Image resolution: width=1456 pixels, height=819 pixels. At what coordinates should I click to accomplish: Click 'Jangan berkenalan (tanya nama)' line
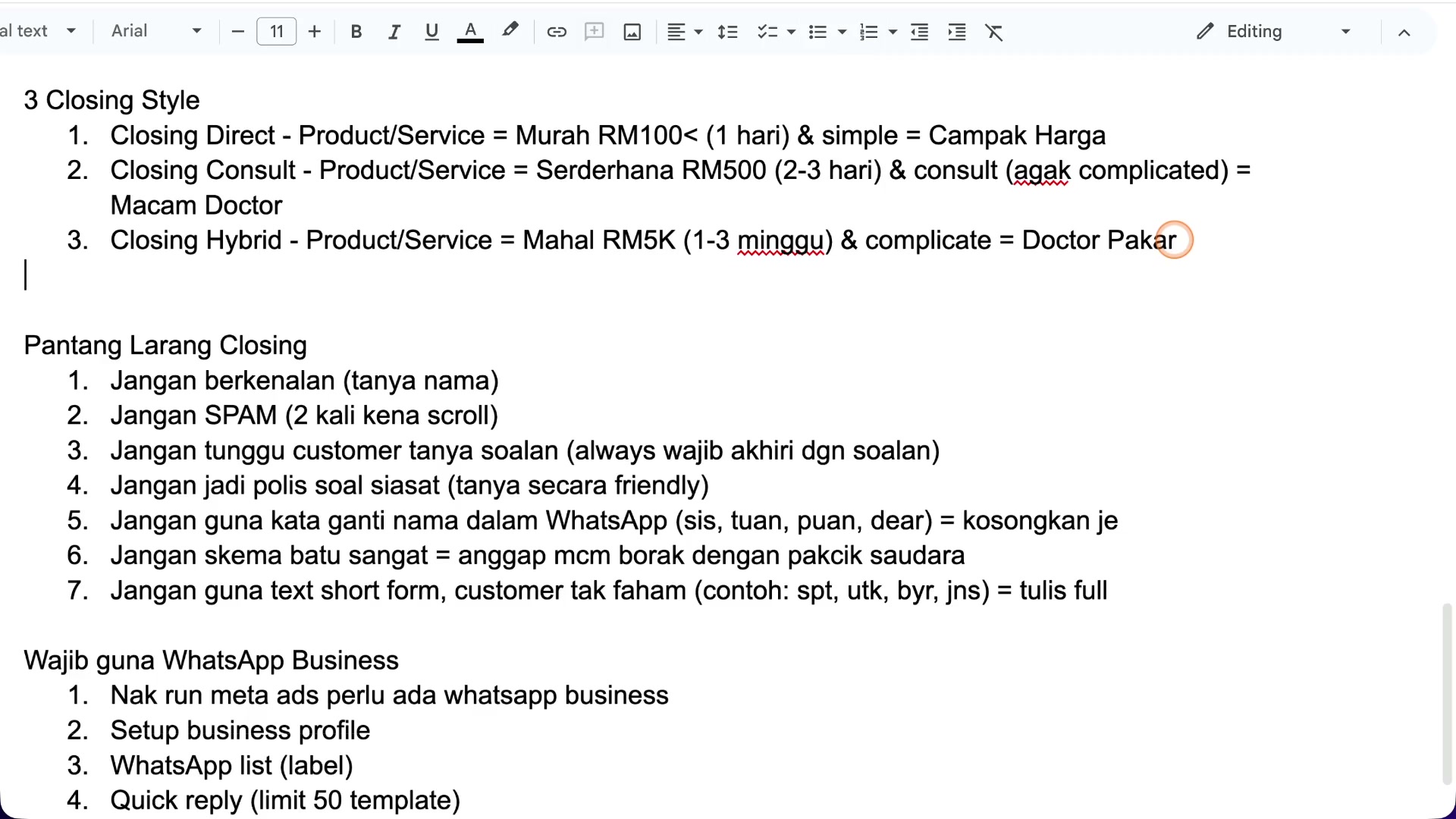tap(305, 381)
